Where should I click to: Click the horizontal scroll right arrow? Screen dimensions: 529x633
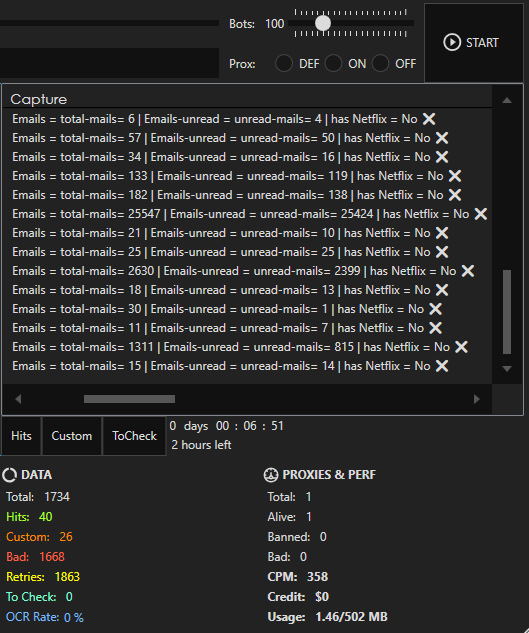point(477,399)
